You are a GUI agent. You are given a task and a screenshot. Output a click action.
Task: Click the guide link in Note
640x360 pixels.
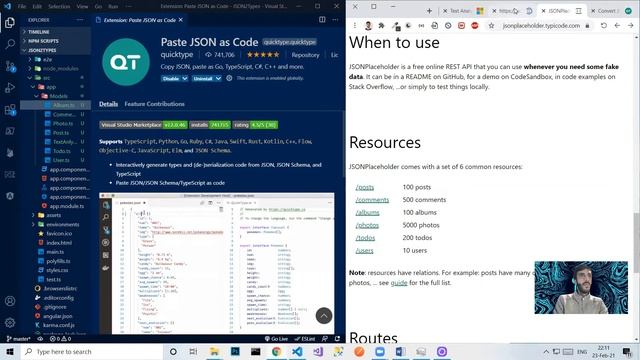coord(399,283)
